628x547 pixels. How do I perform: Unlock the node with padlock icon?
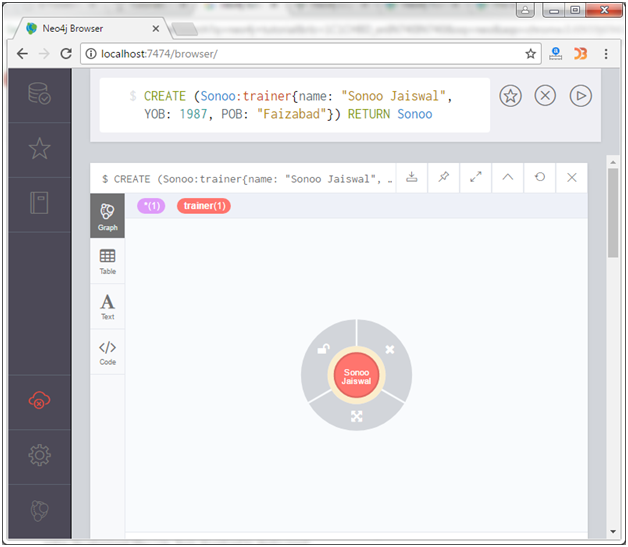coord(323,349)
